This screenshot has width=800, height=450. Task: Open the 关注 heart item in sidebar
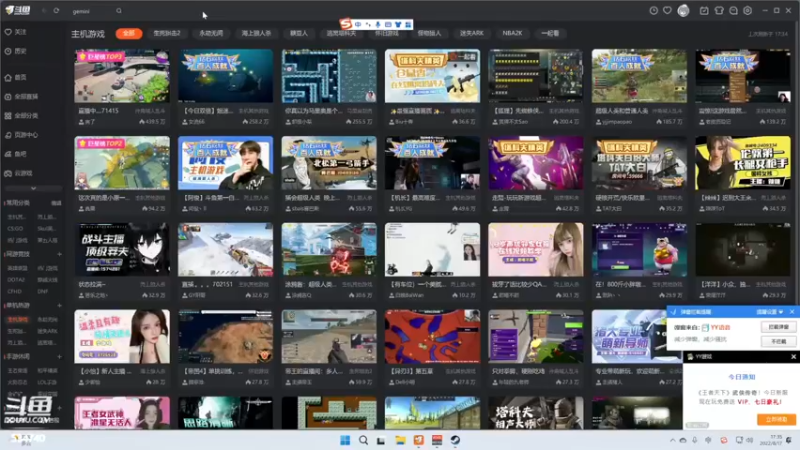tap(15, 32)
